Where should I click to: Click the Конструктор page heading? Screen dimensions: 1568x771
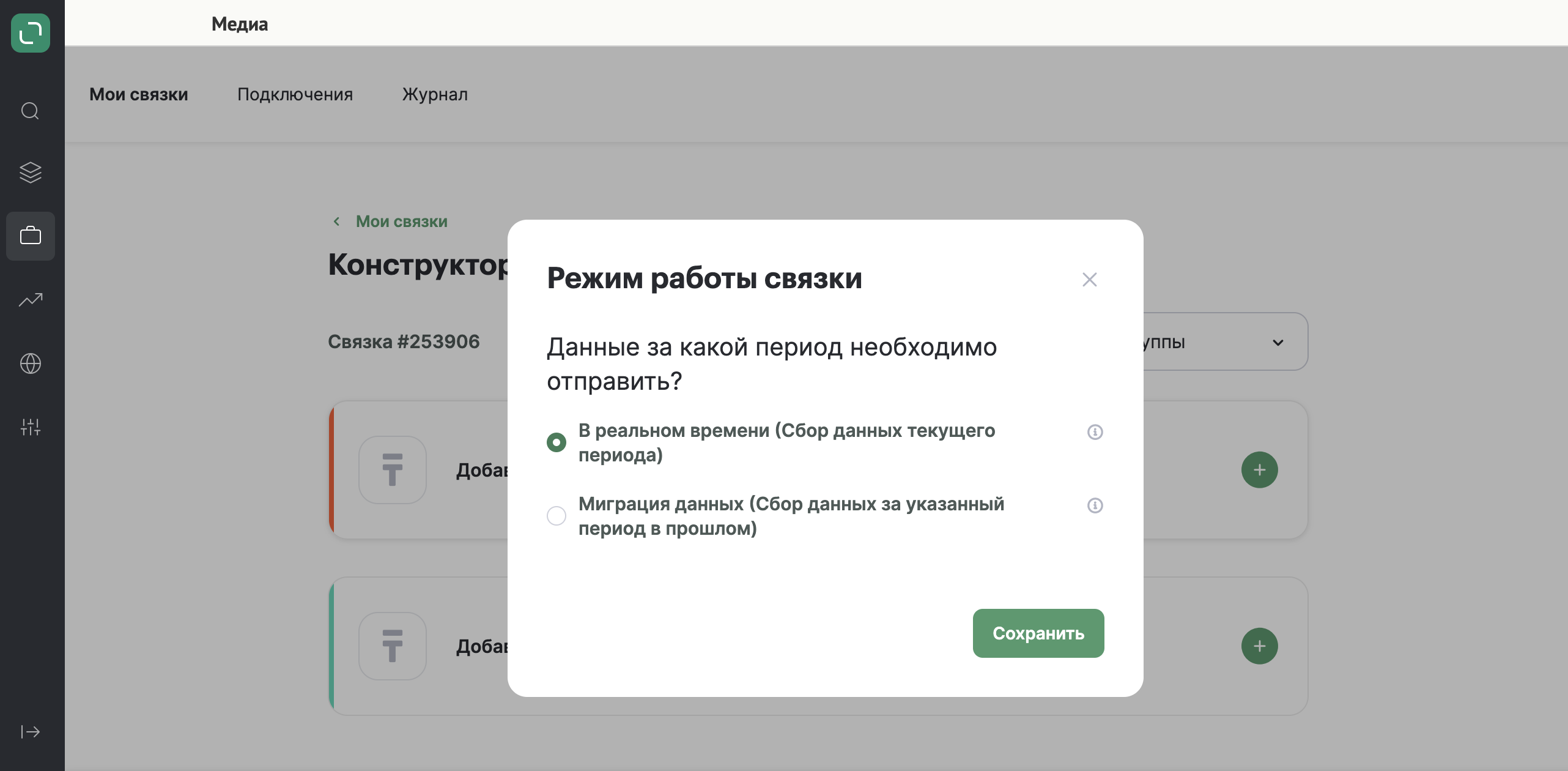418,265
